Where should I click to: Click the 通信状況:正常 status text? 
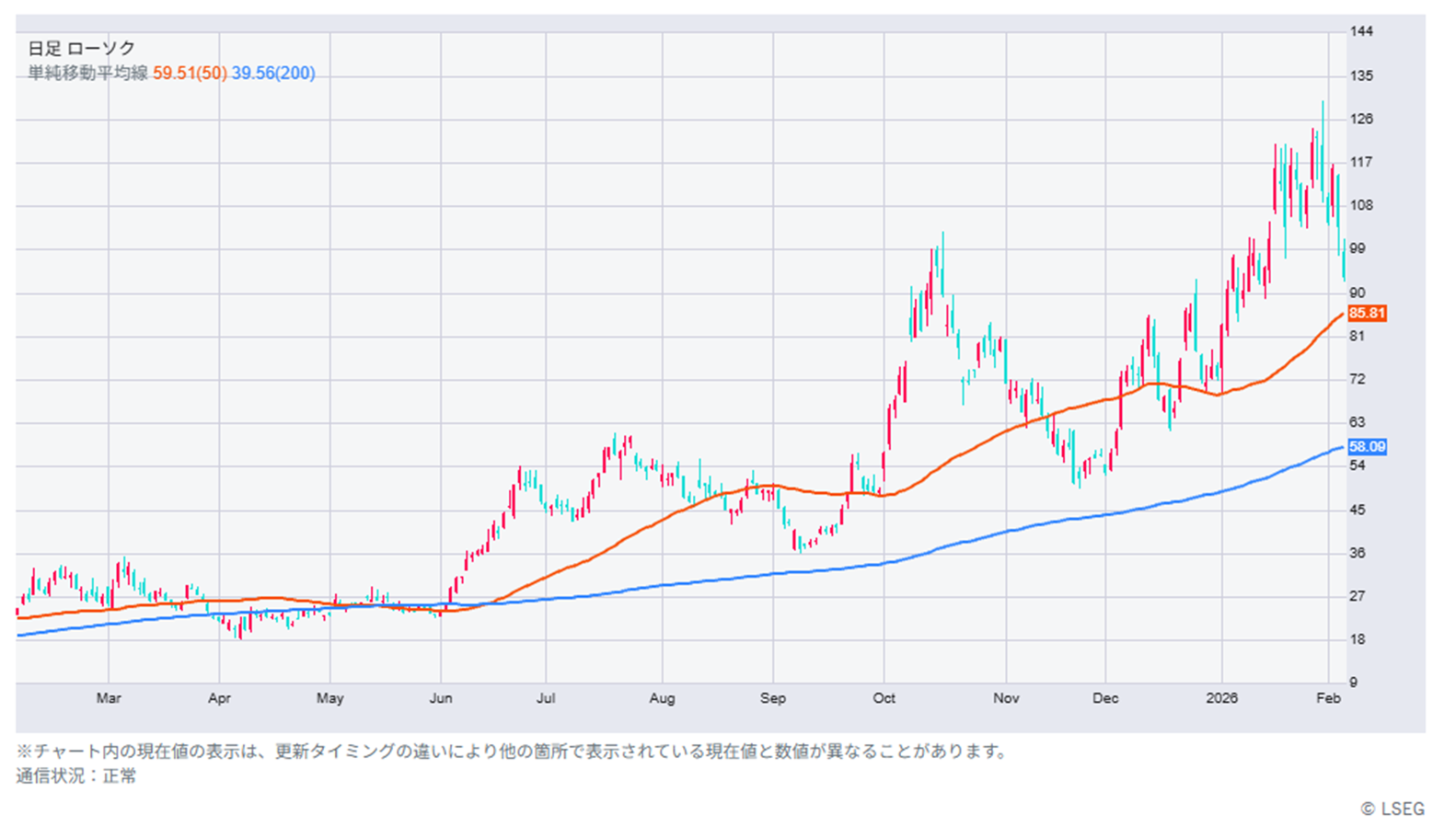point(76,776)
